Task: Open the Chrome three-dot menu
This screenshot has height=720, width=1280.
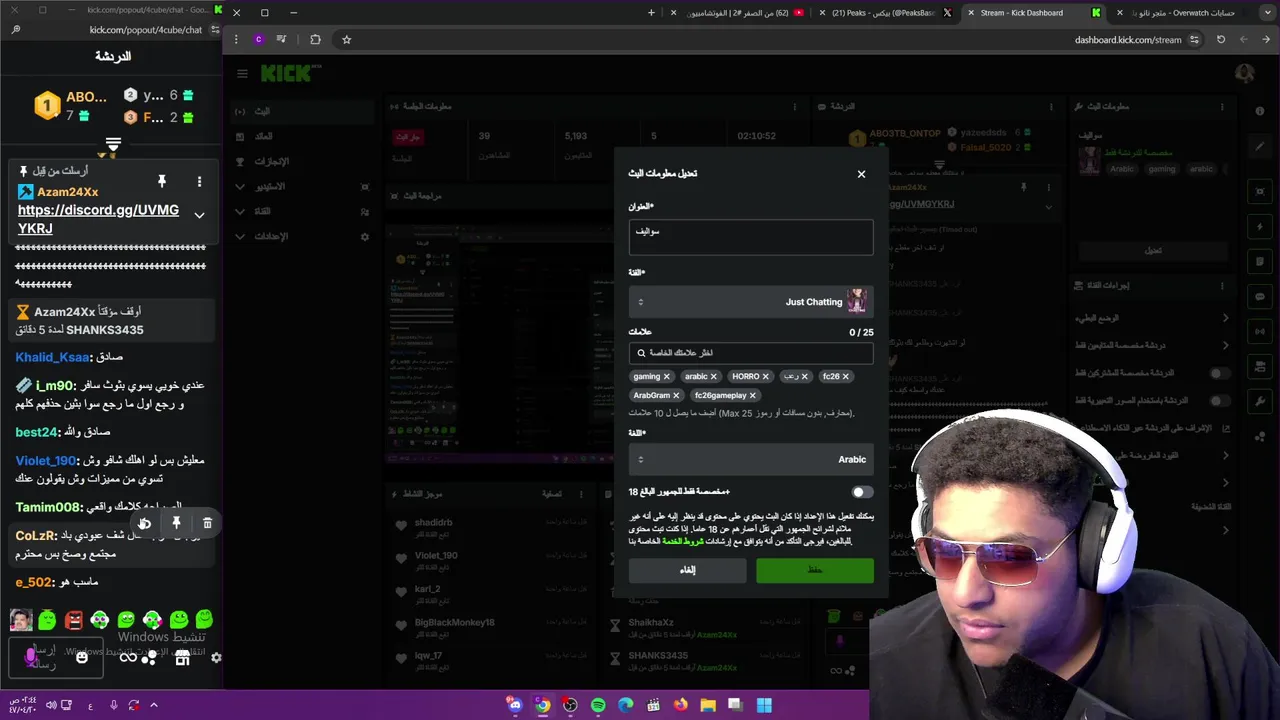Action: tap(236, 39)
